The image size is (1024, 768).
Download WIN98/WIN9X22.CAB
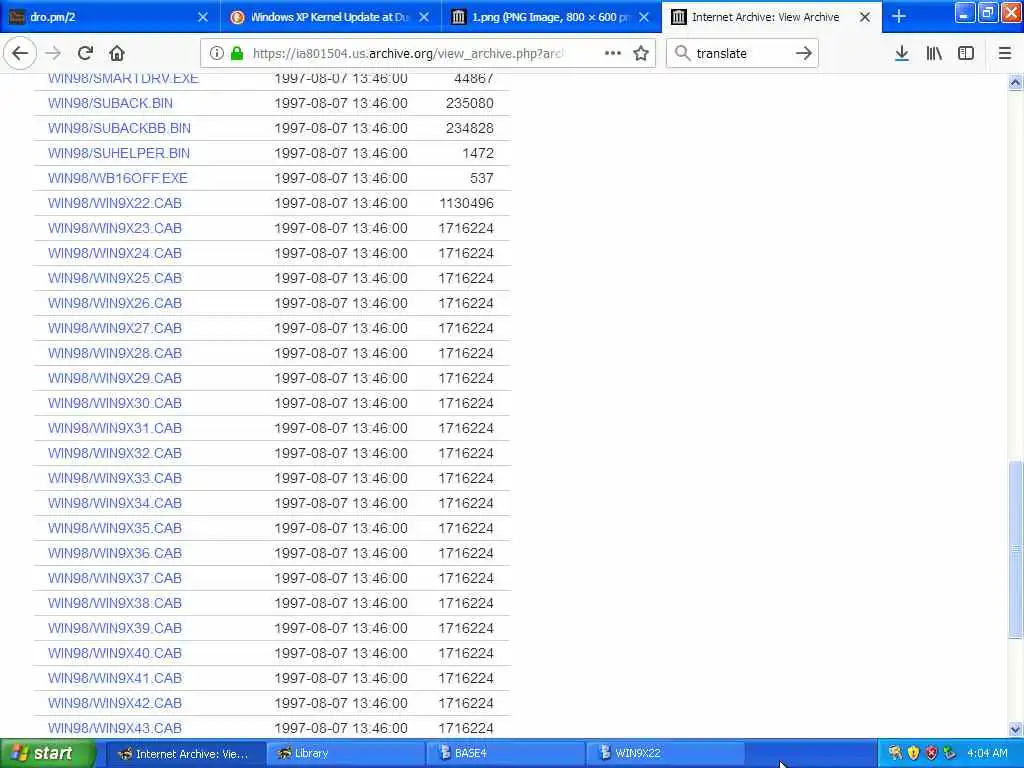tap(115, 203)
